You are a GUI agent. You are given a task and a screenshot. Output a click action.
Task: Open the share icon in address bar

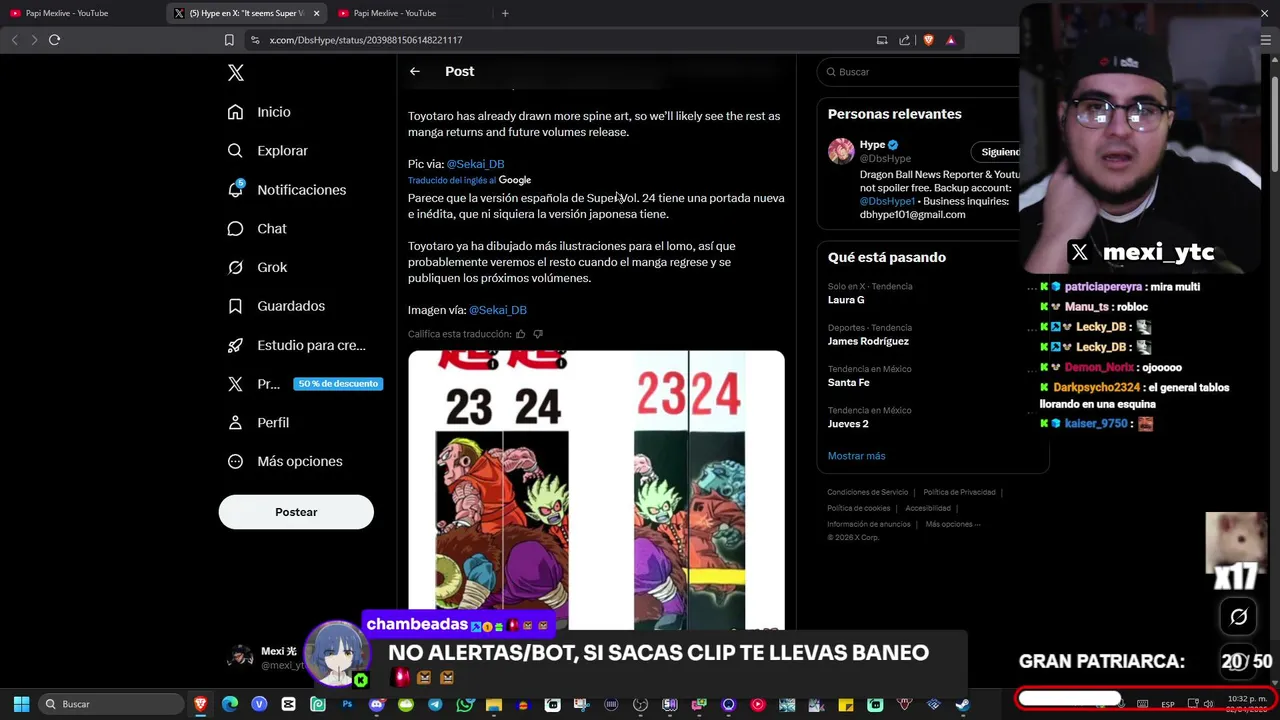(x=905, y=40)
